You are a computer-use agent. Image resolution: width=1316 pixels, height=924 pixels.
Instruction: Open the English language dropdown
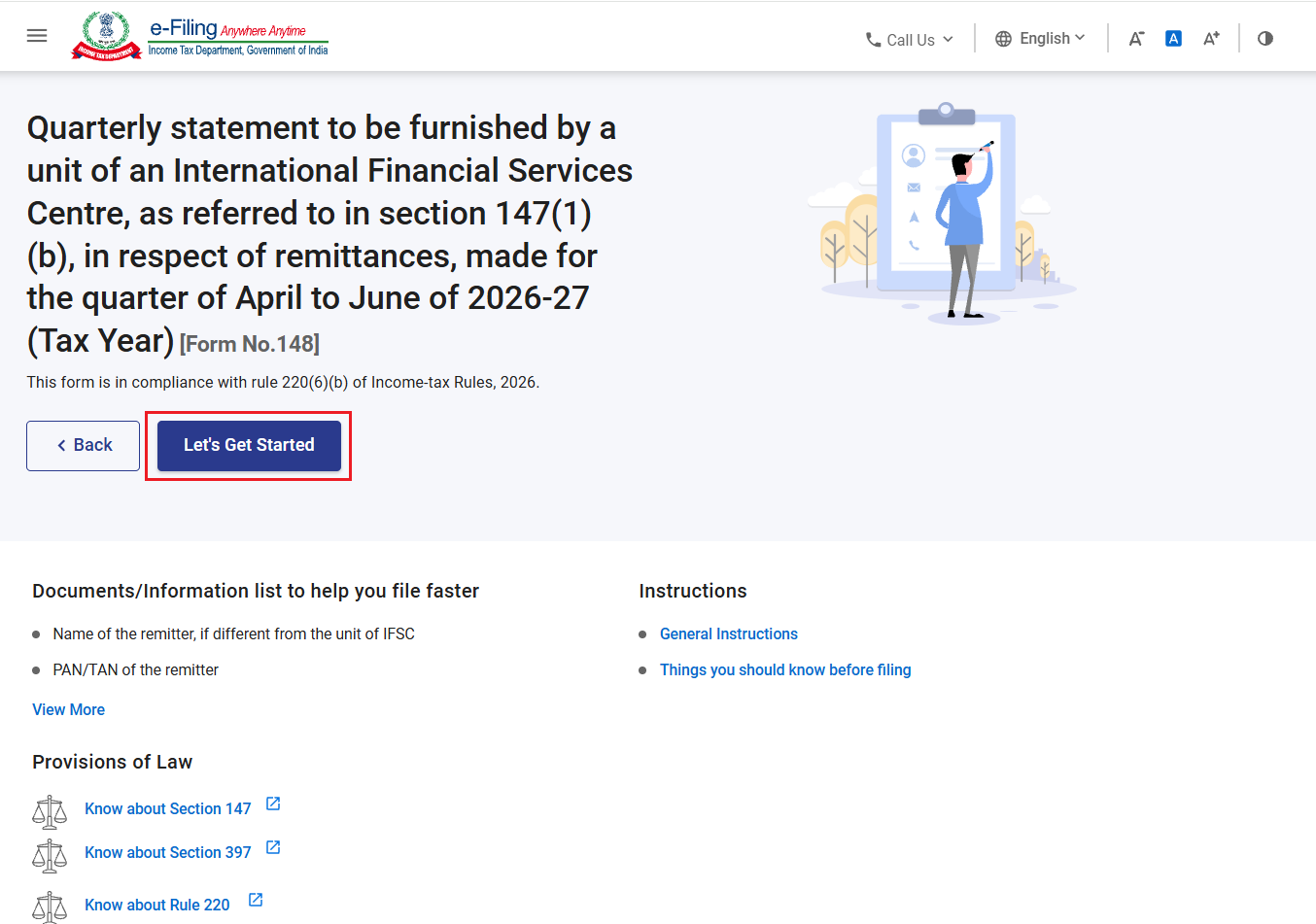pyautogui.click(x=1040, y=39)
